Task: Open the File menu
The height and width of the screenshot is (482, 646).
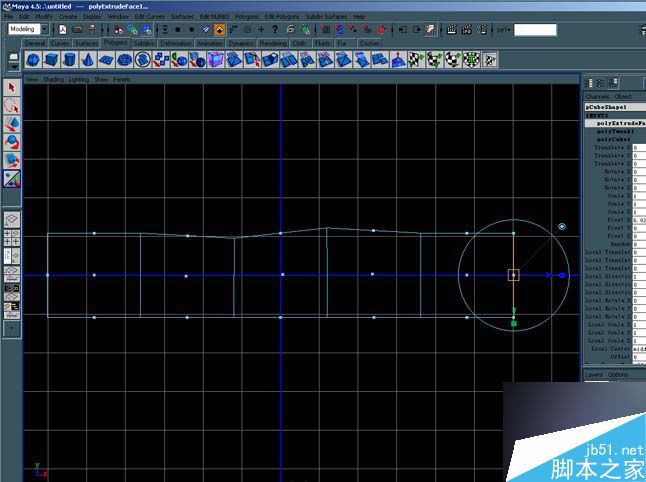Action: click(9, 16)
